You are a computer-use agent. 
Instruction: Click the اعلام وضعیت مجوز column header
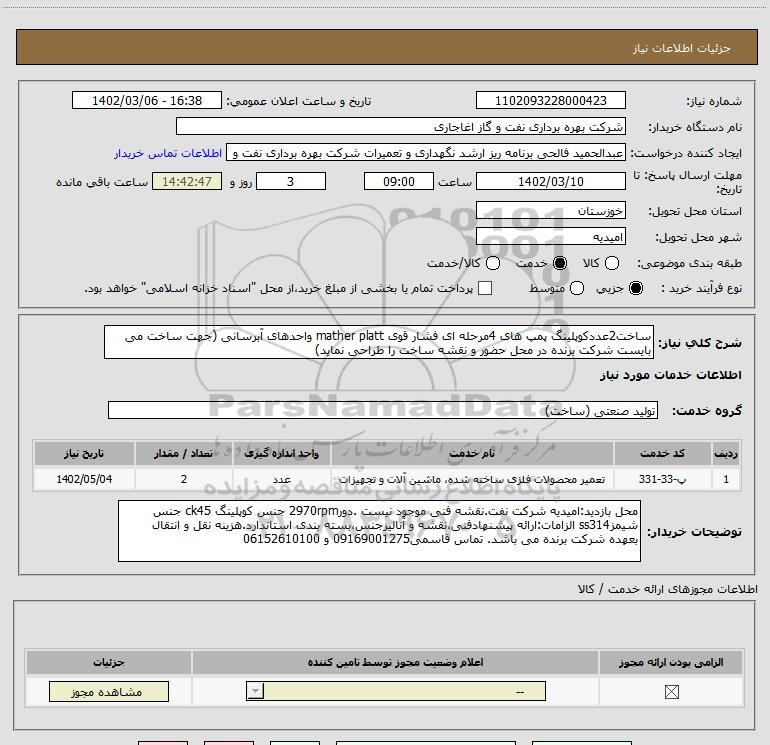(395, 662)
